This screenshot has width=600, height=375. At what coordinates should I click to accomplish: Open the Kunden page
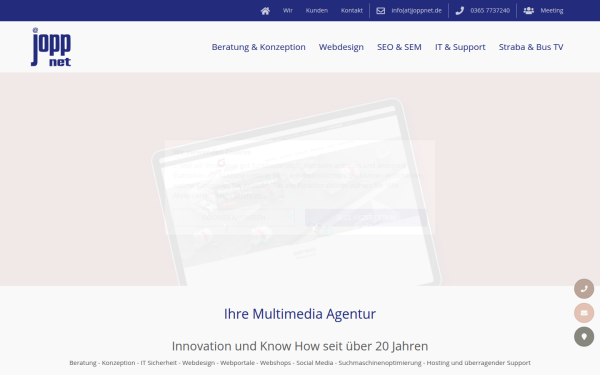point(316,11)
